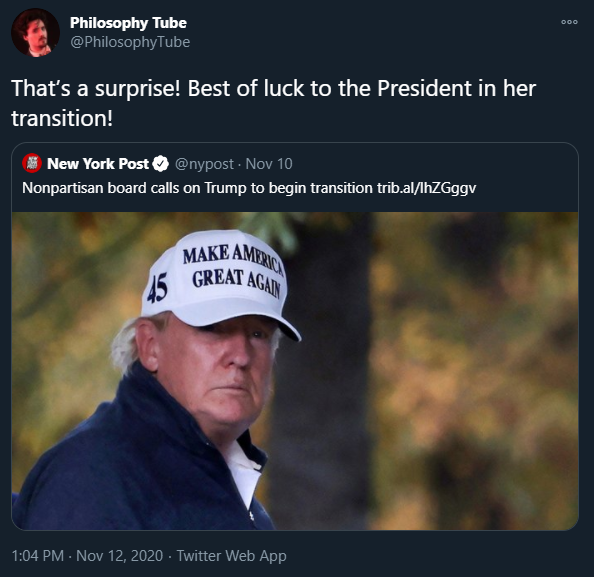Image resolution: width=594 pixels, height=577 pixels.
Task: Click the 1:04 PM timestamp
Action: point(38,556)
